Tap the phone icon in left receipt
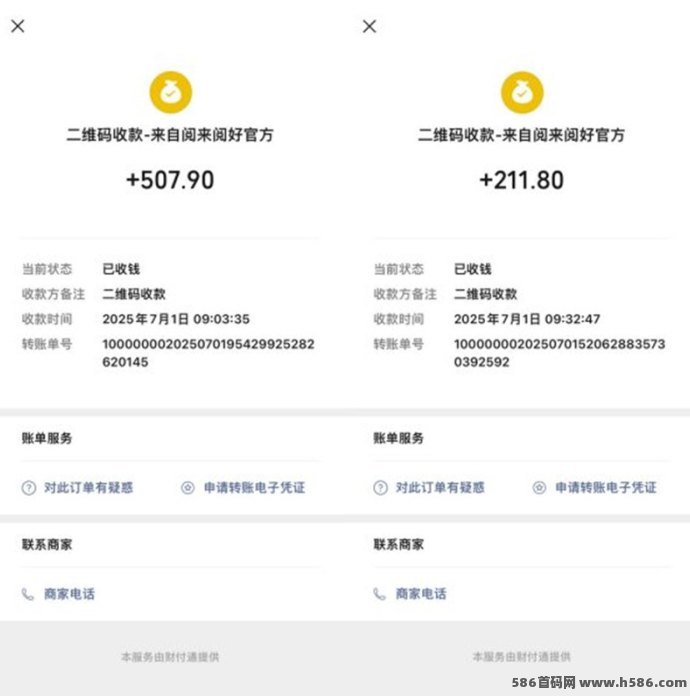The image size is (690, 696). tap(28, 594)
